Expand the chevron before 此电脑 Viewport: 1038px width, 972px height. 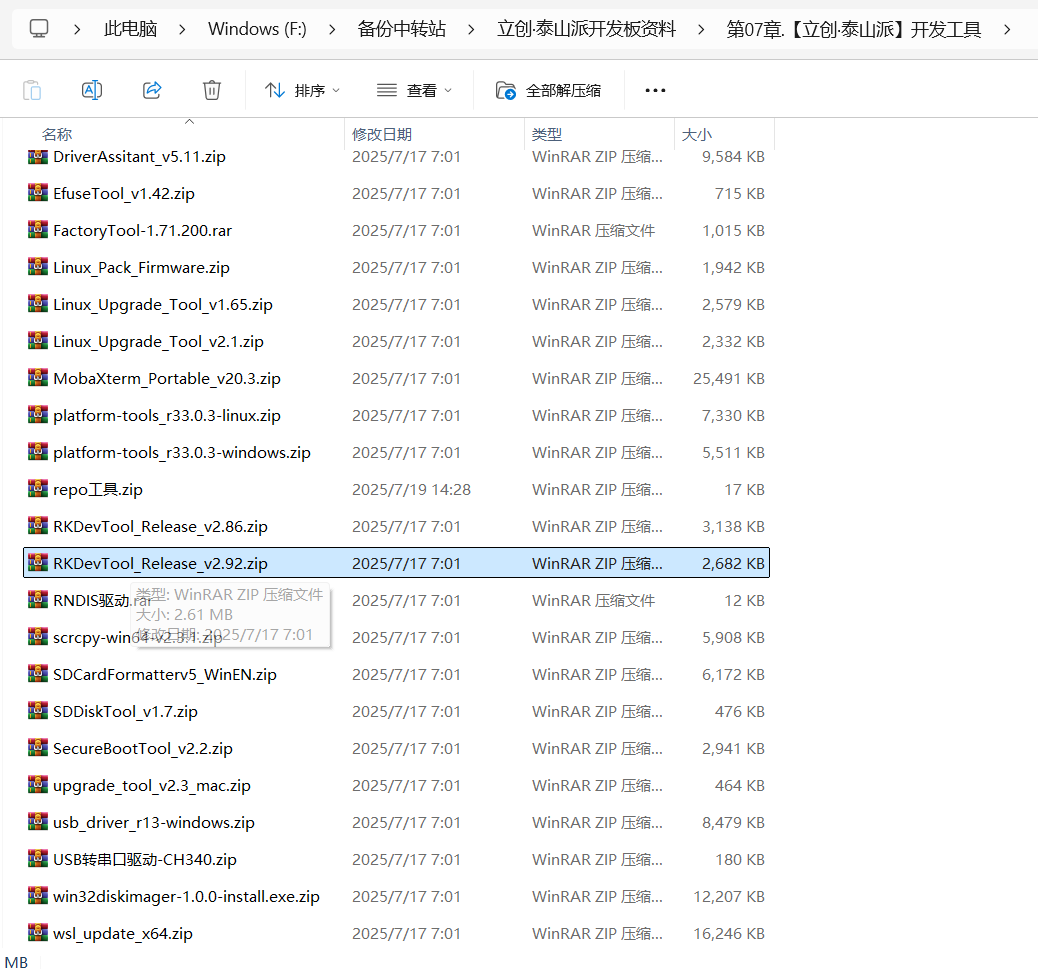coord(77,30)
